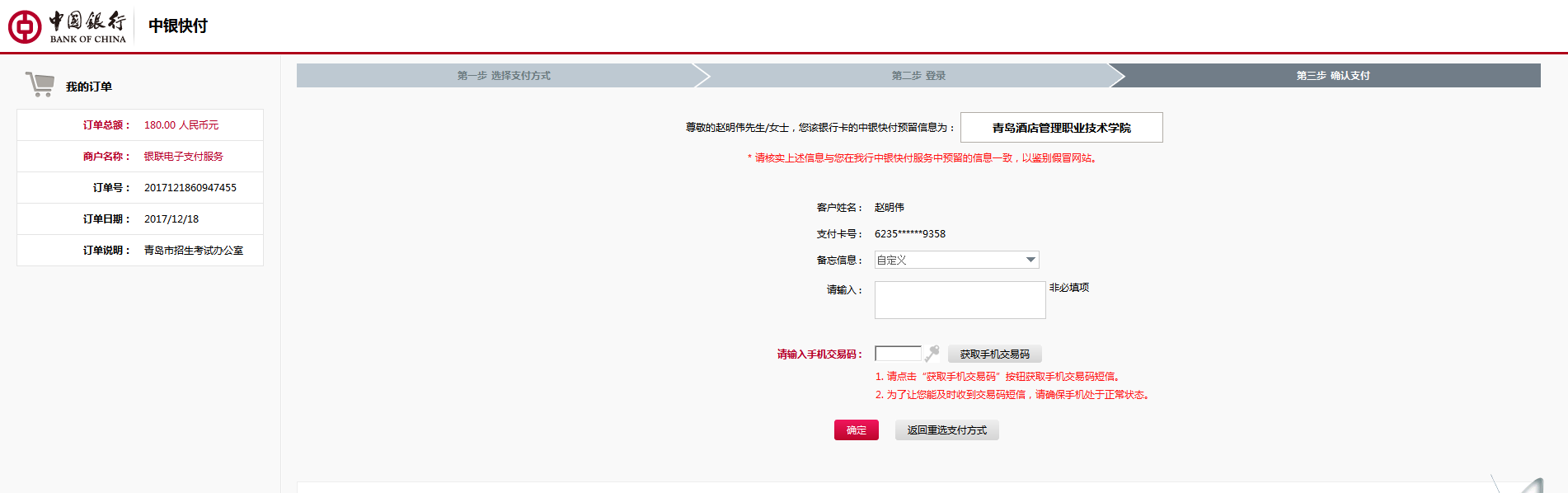The width and height of the screenshot is (1568, 493).
Task: Click the 请输入手机交易码 label
Action: point(819,354)
